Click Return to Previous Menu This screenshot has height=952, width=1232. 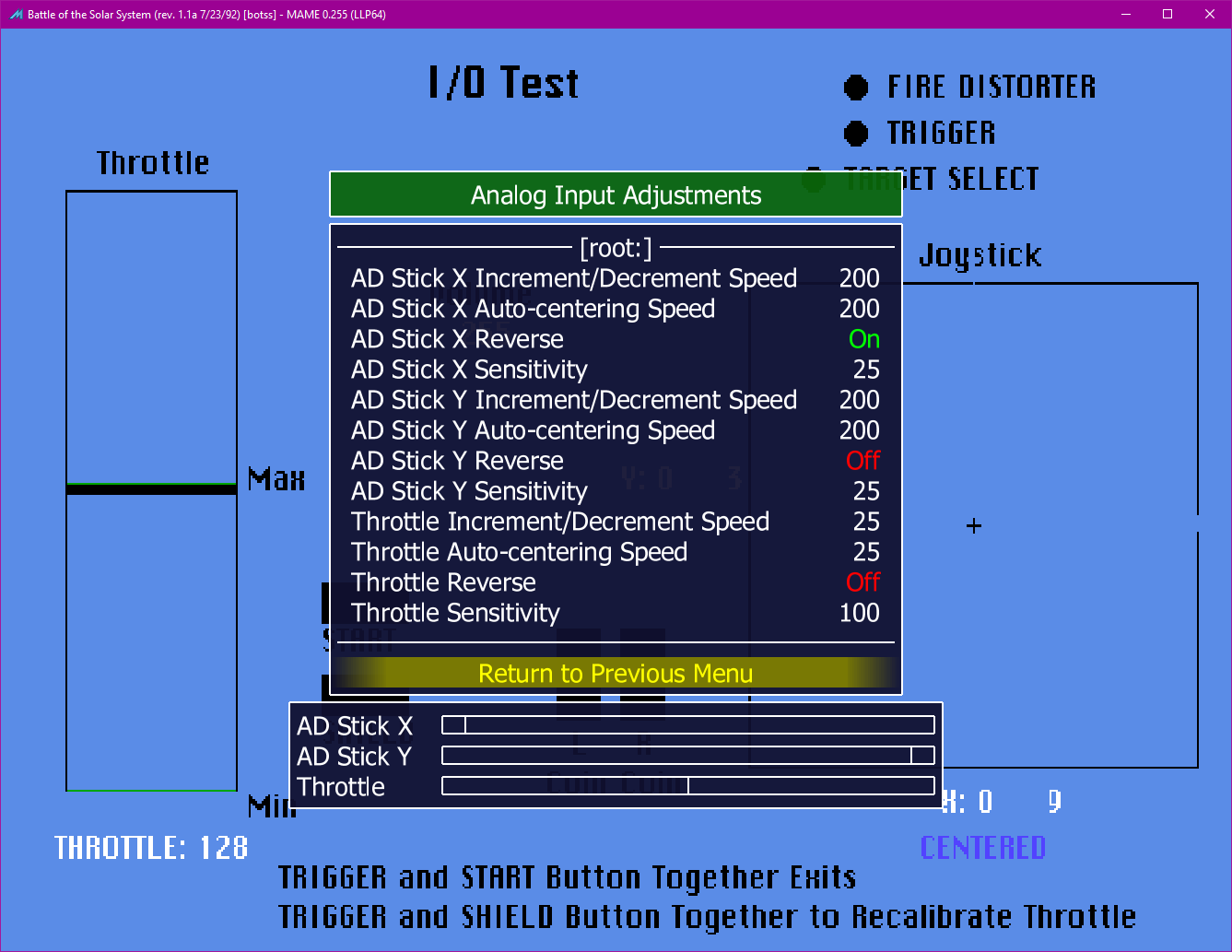click(x=616, y=674)
